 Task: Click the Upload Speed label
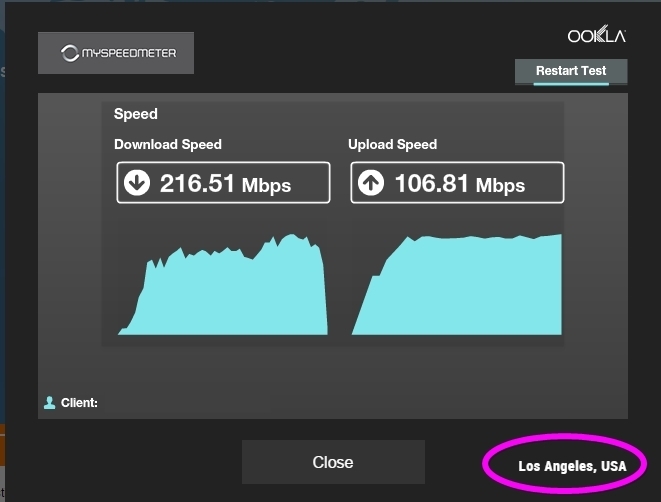tap(393, 144)
